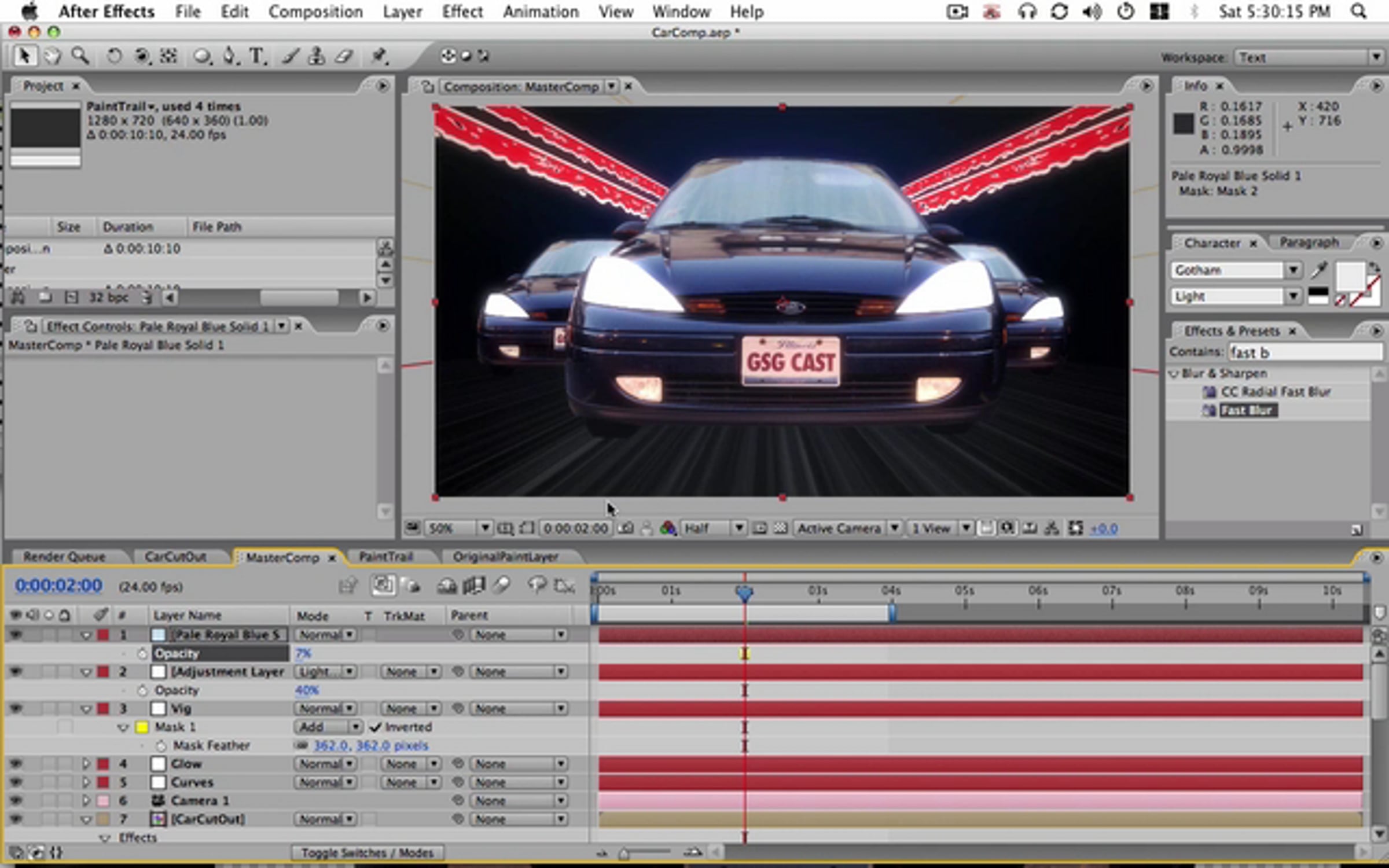Switch to the CarCutOut timeline tab
1389x868 pixels.
pos(175,557)
